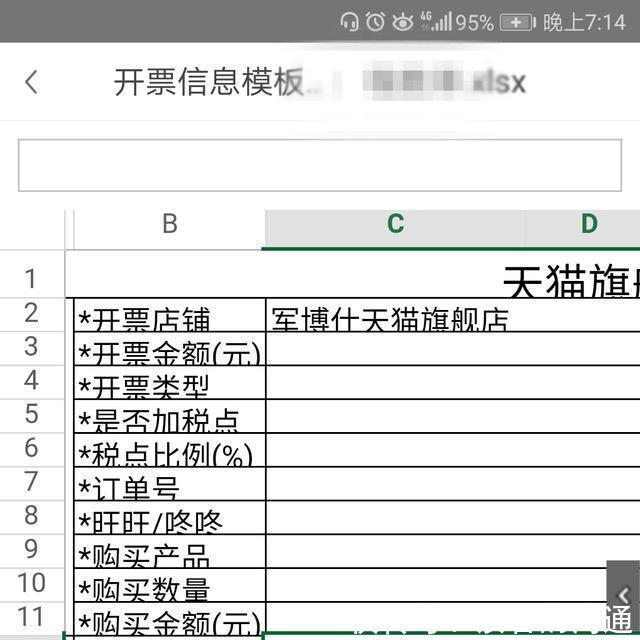
Task: Select row 11 header
Action: coord(32,619)
